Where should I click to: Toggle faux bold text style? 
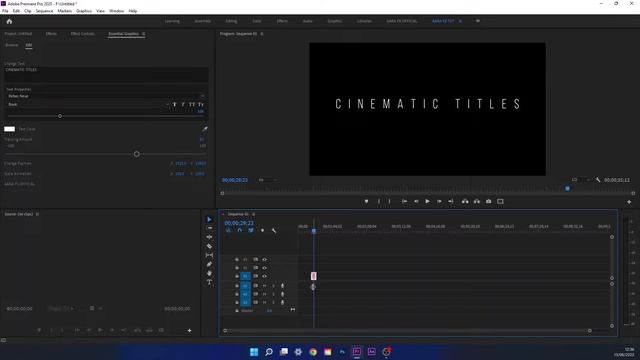tap(175, 104)
